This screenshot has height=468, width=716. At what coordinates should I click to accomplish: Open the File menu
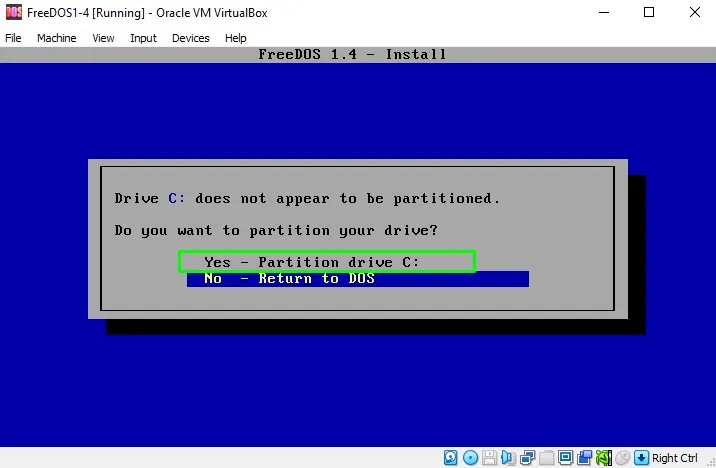coord(13,38)
